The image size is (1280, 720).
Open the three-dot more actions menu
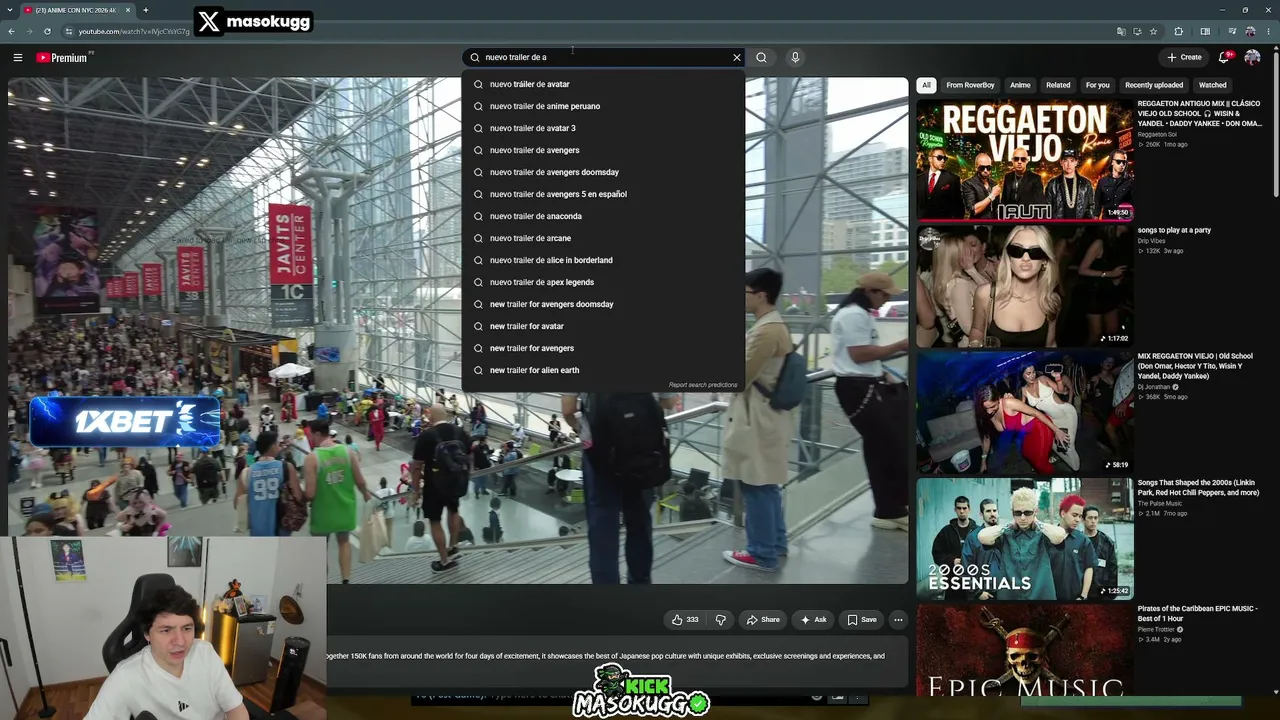click(898, 620)
